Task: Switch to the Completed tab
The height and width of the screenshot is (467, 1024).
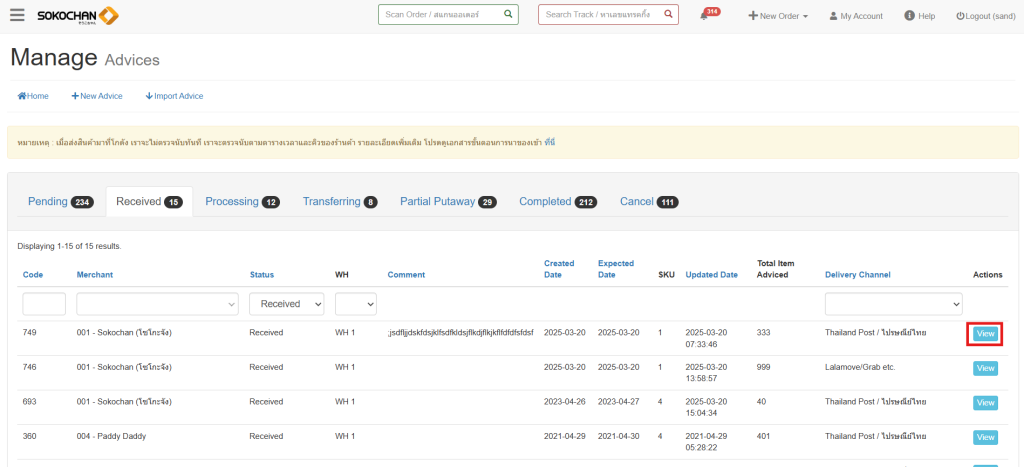Action: [x=558, y=202]
